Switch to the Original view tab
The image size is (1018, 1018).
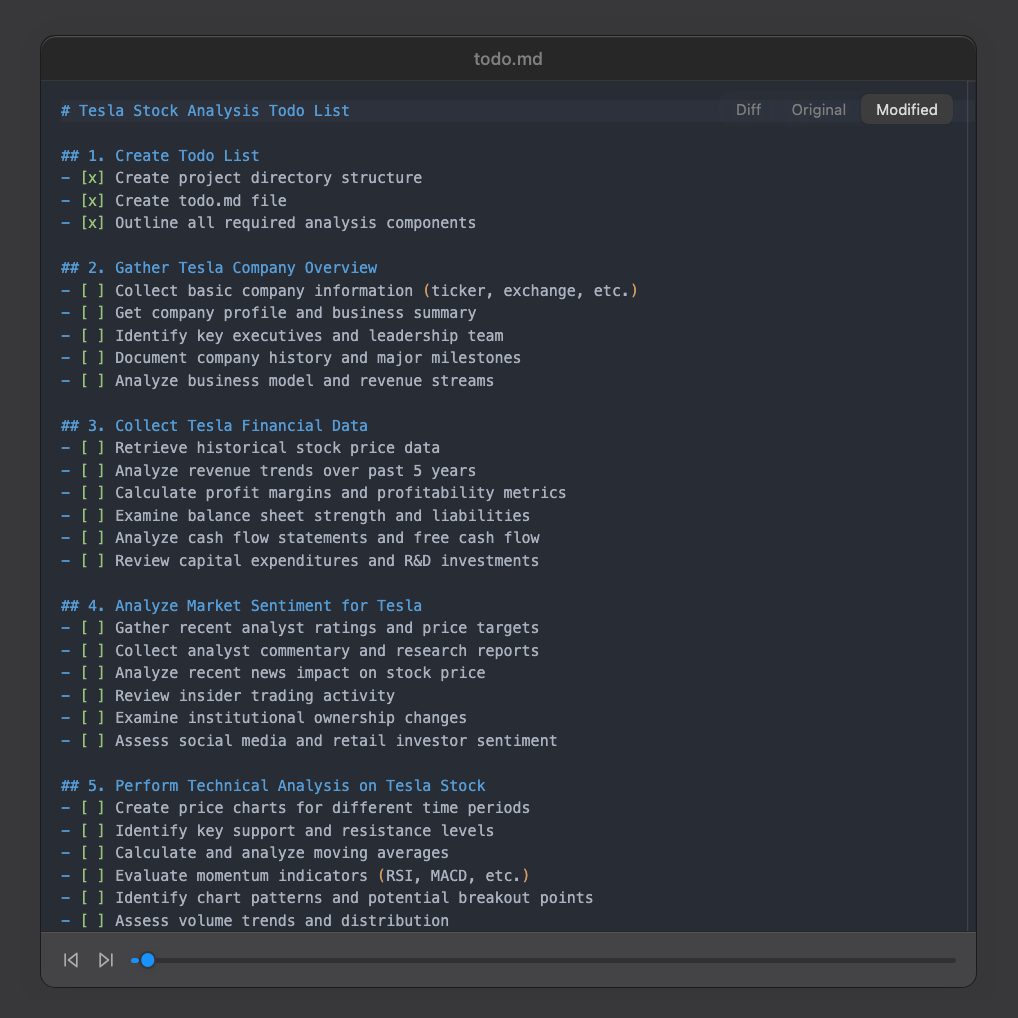[818, 110]
